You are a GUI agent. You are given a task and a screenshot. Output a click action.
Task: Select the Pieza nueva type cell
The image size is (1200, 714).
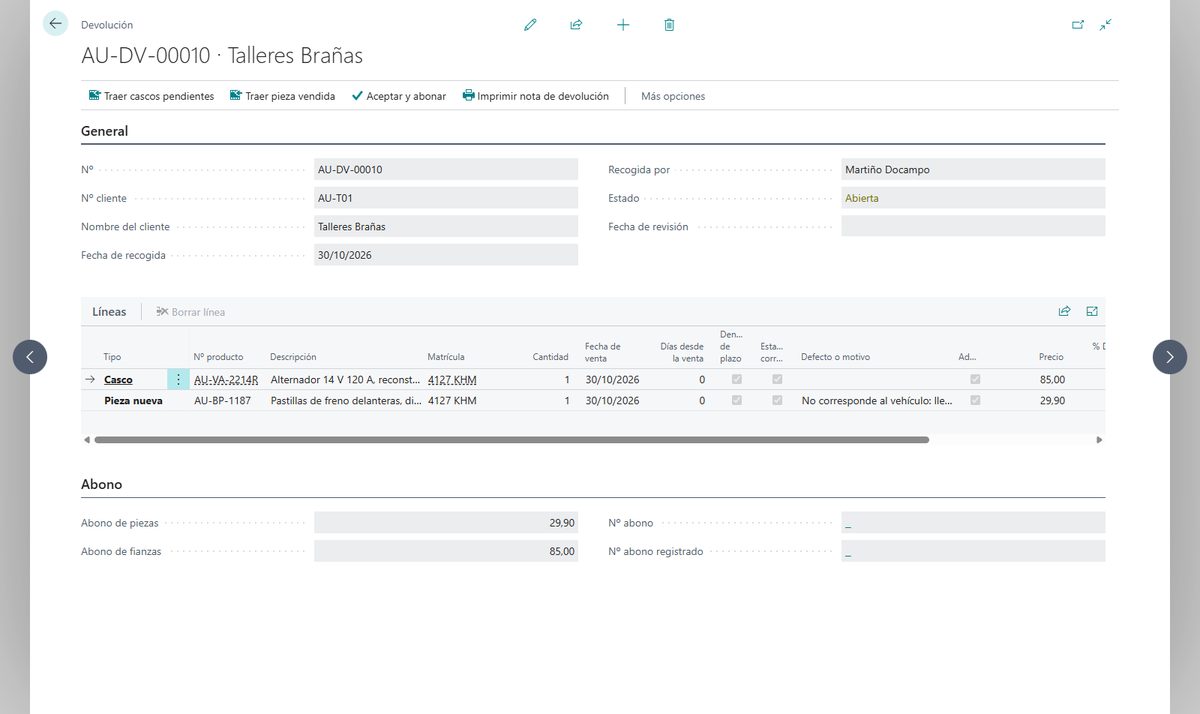(133, 401)
